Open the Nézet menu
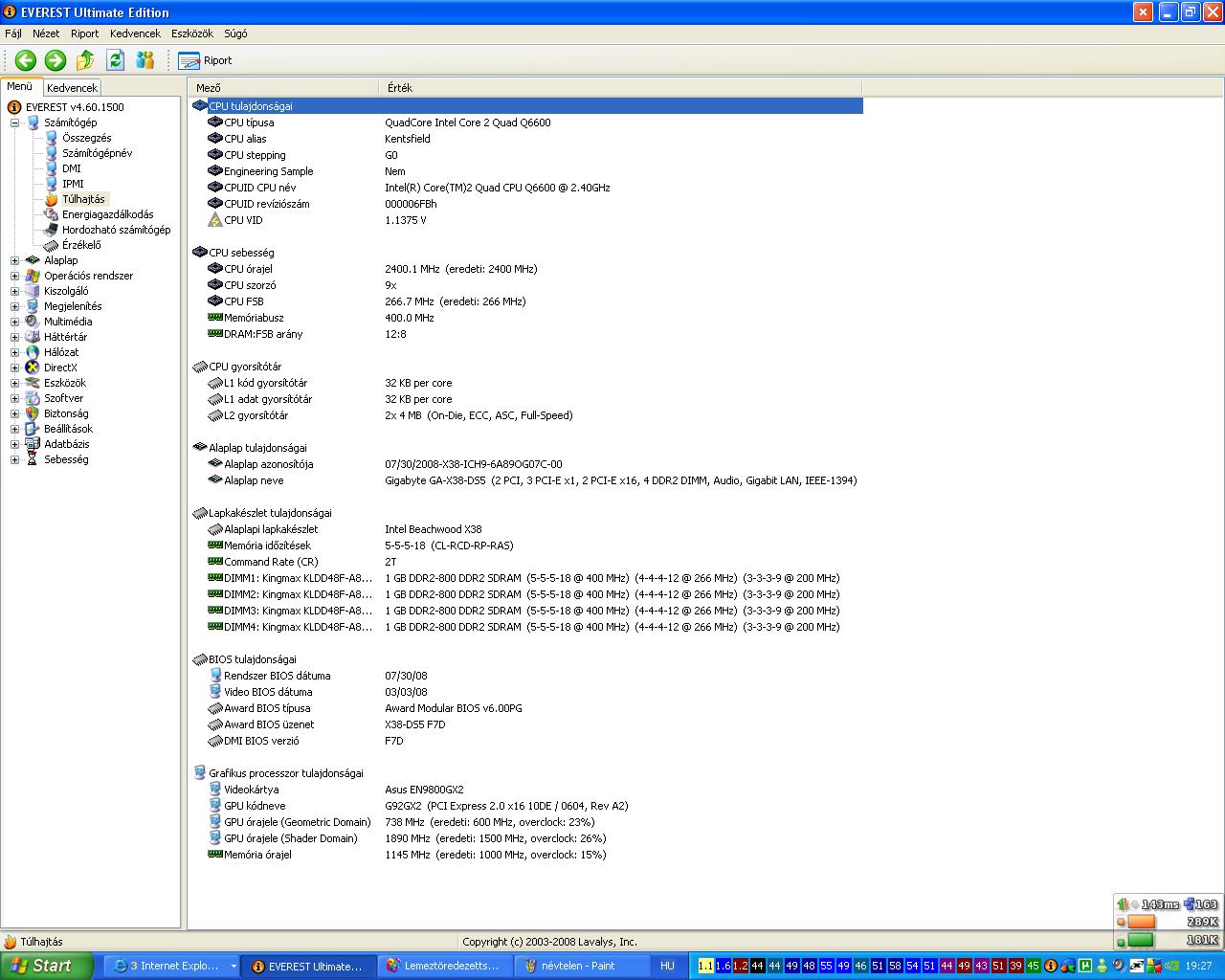 click(x=46, y=33)
